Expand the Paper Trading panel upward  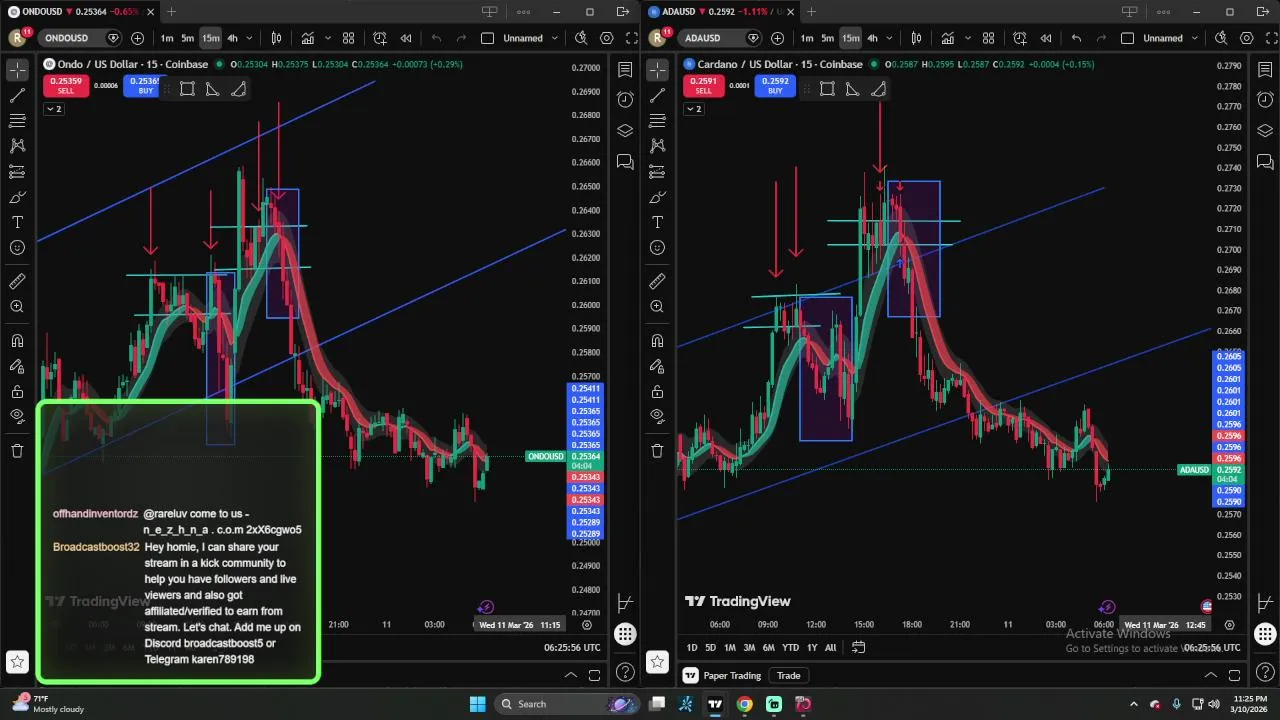(1210, 675)
